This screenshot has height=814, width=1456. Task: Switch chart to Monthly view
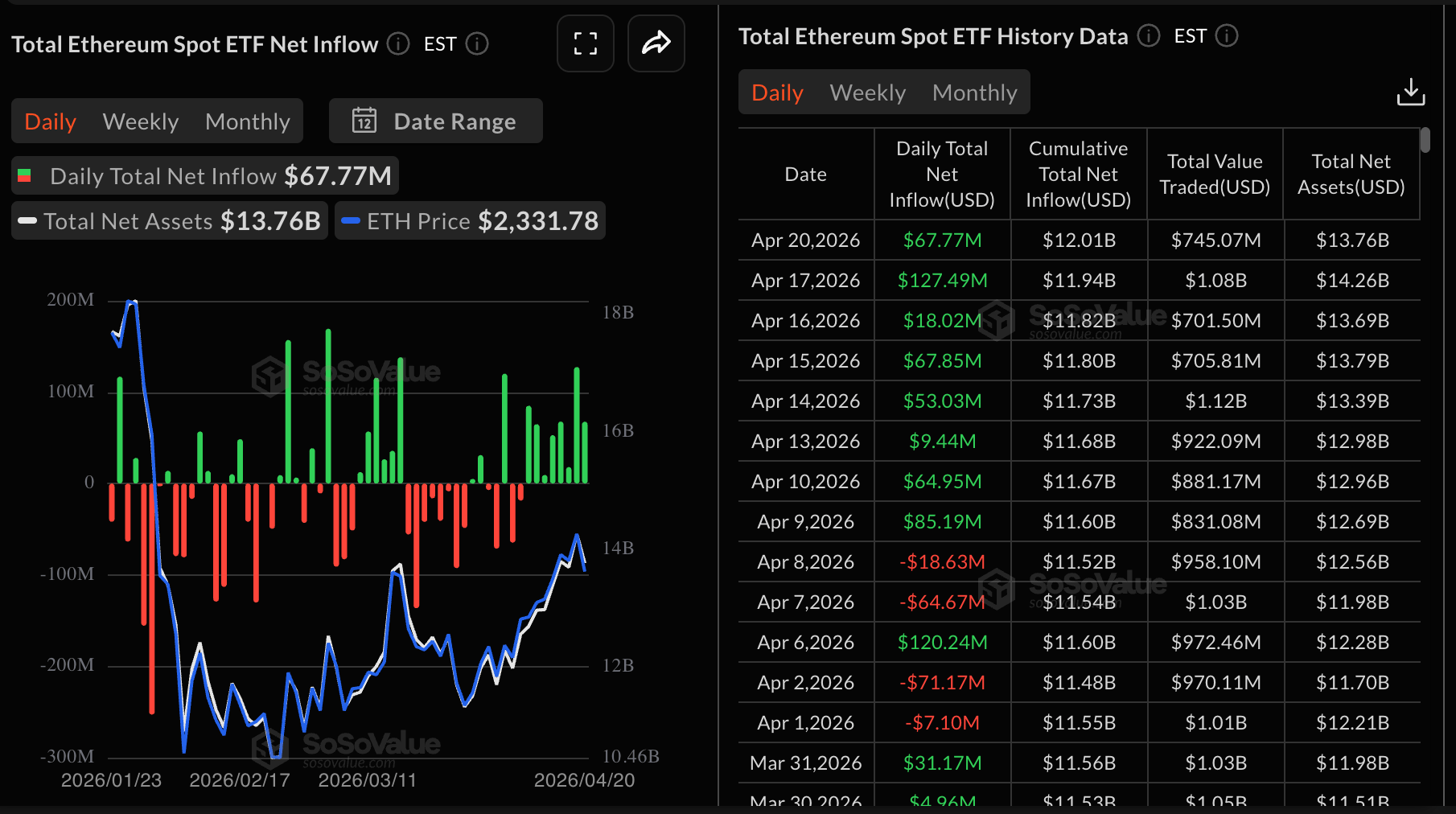point(248,121)
